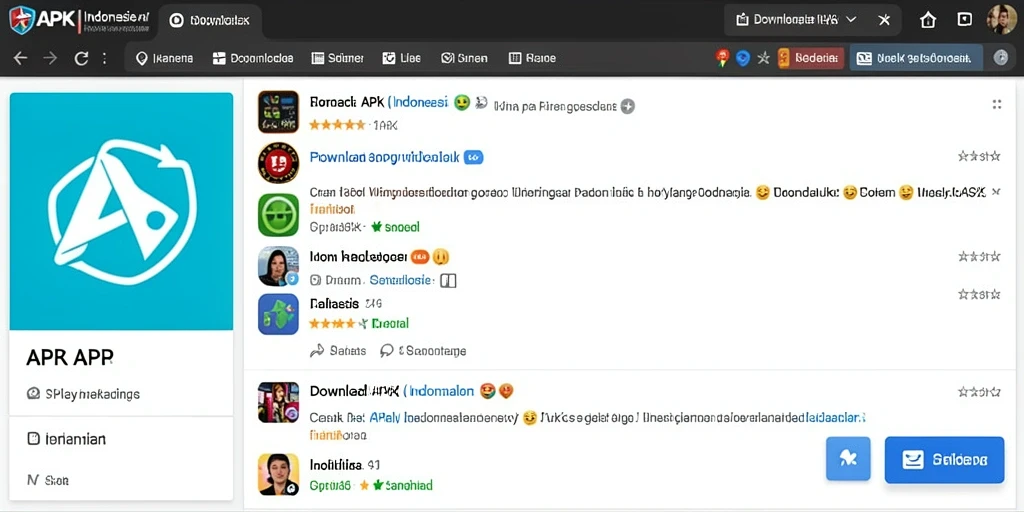Rate the Pownload result with stars
Viewport: 1024px width, 512px height.
click(978, 156)
